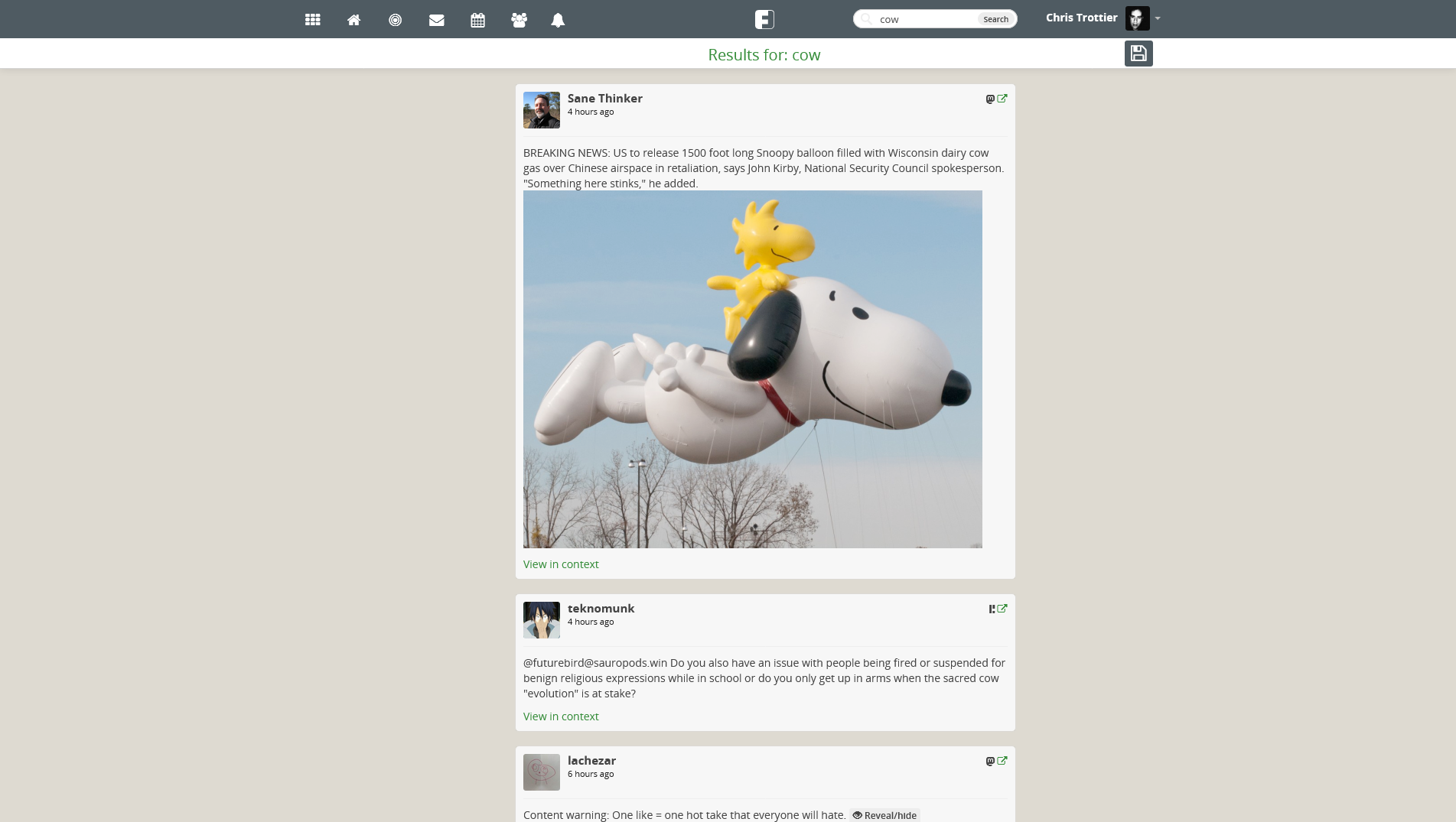1456x822 pixels.
Task: Click lachezar's avatar
Action: click(542, 772)
